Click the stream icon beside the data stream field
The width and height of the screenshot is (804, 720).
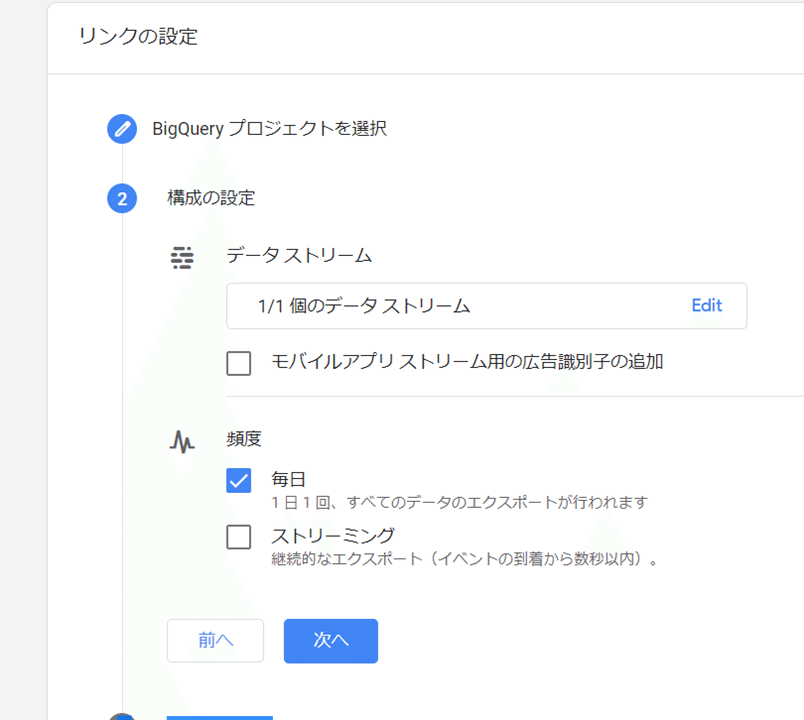click(x=181, y=257)
